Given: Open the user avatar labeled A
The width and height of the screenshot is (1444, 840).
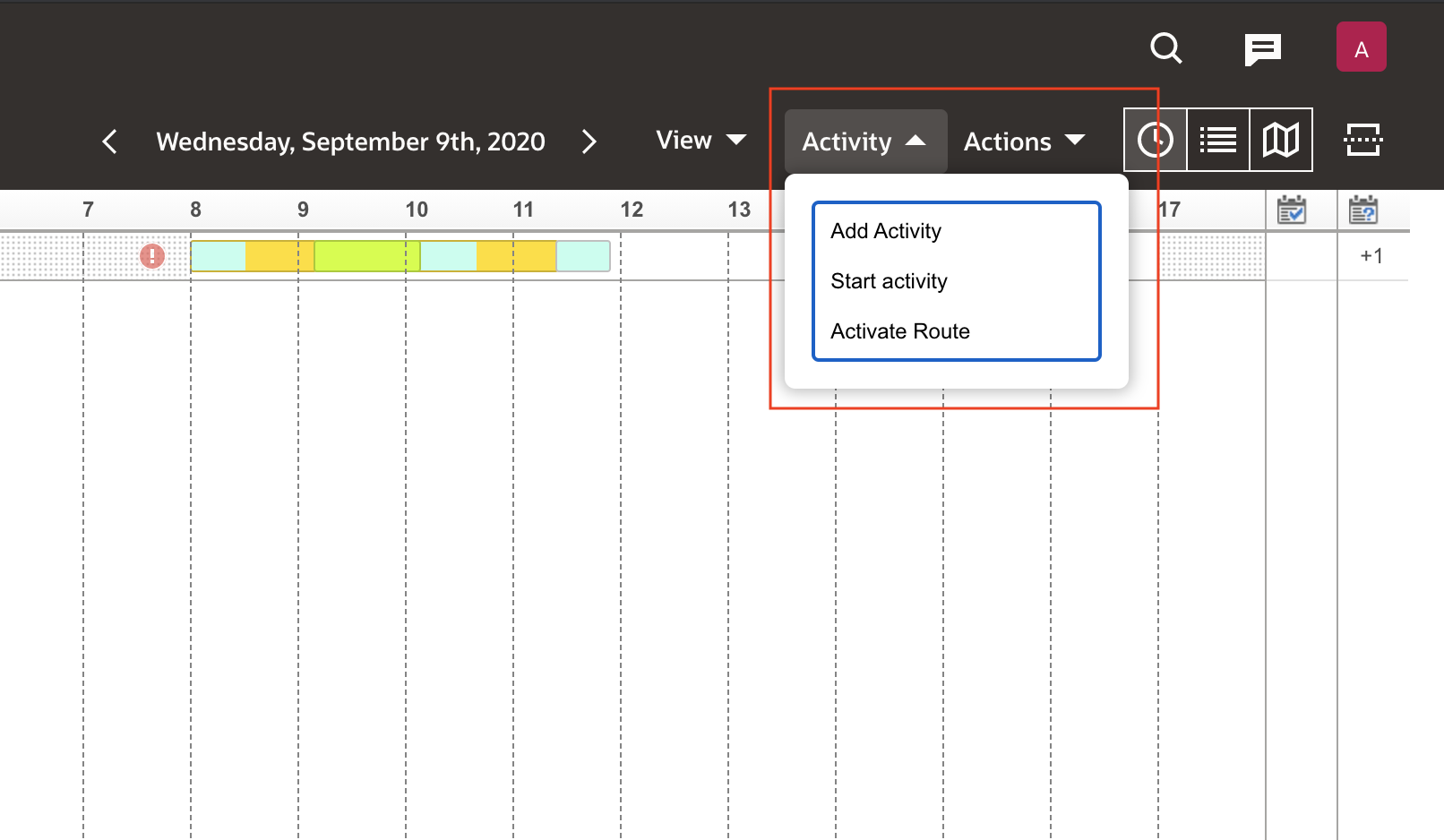Looking at the screenshot, I should (1361, 47).
